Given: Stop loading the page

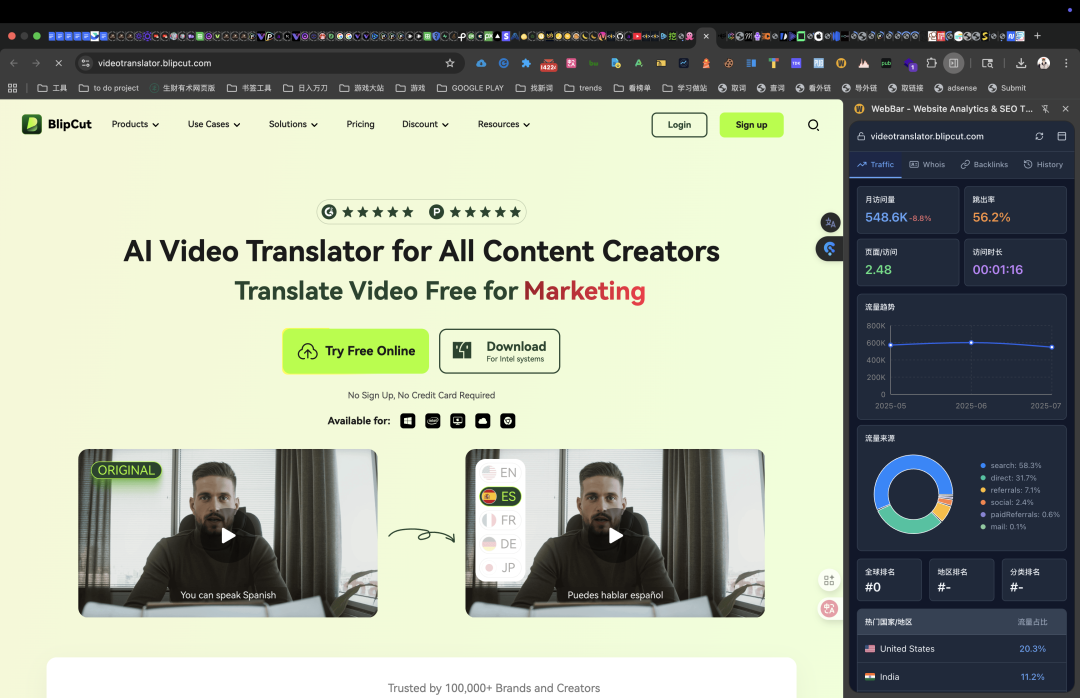Looking at the screenshot, I should pos(59,63).
